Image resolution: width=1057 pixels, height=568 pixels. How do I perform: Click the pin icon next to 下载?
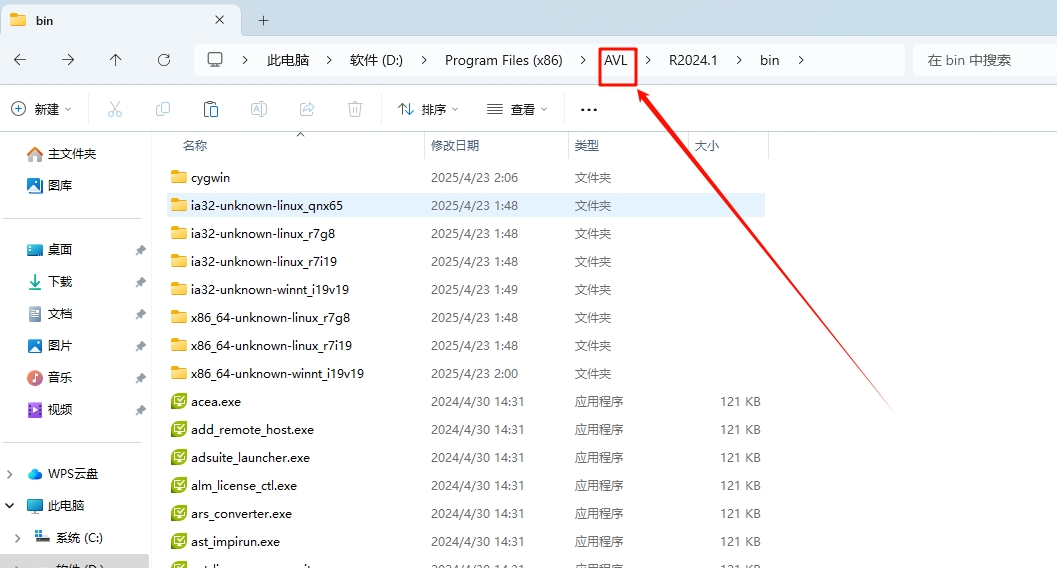pos(140,282)
